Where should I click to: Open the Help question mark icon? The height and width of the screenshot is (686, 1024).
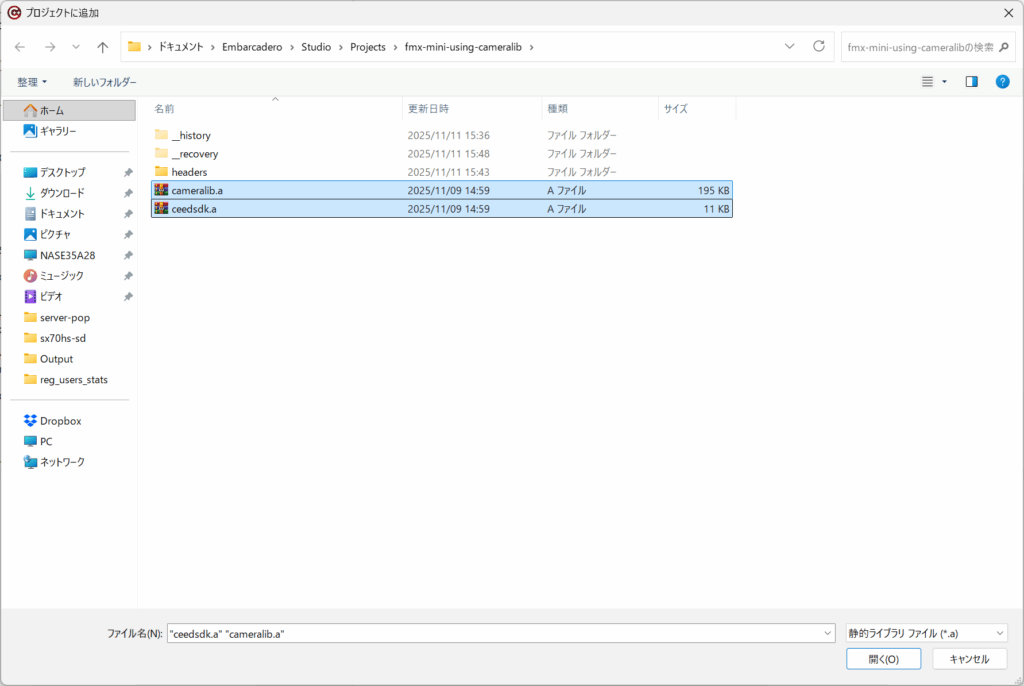pos(1002,82)
